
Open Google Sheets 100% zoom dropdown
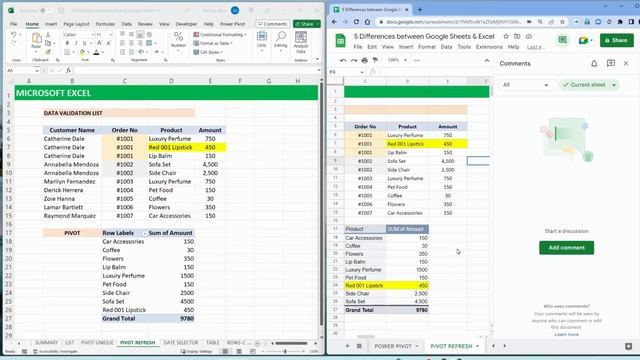(397, 60)
